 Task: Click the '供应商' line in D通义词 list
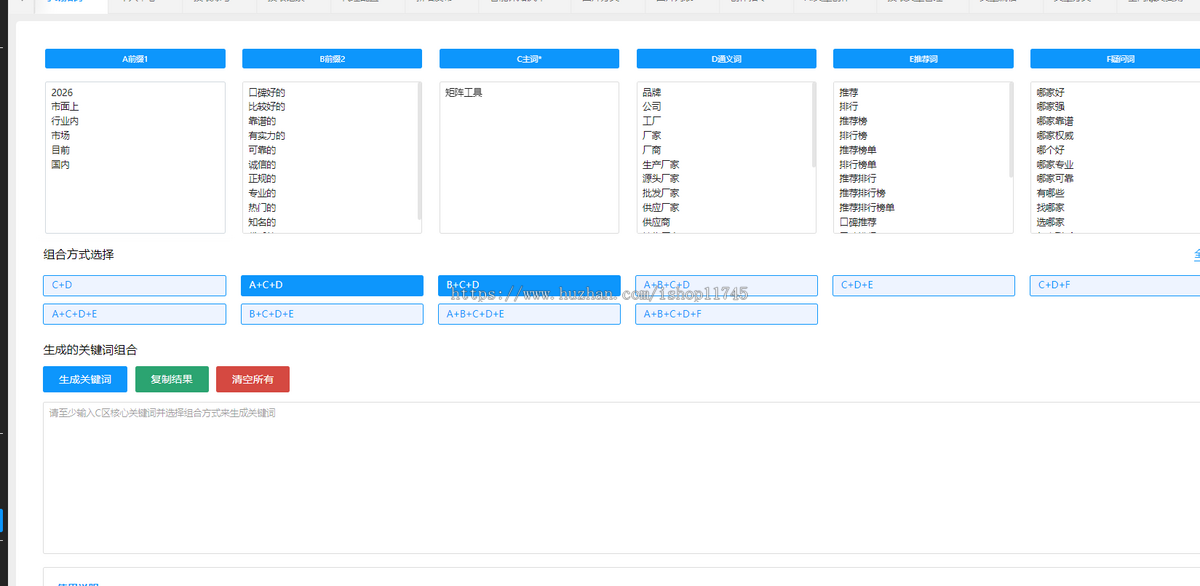656,222
